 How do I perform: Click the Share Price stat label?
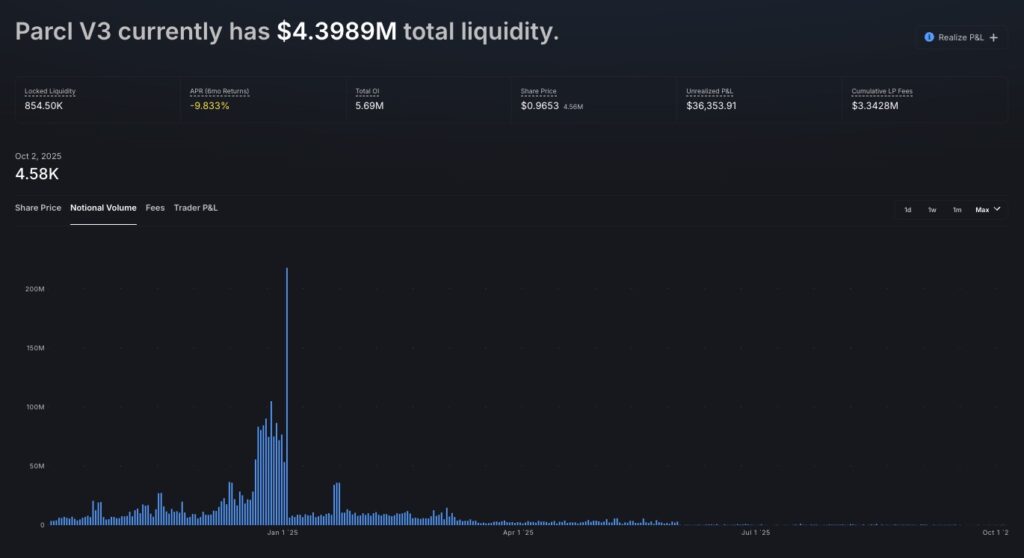coord(538,91)
